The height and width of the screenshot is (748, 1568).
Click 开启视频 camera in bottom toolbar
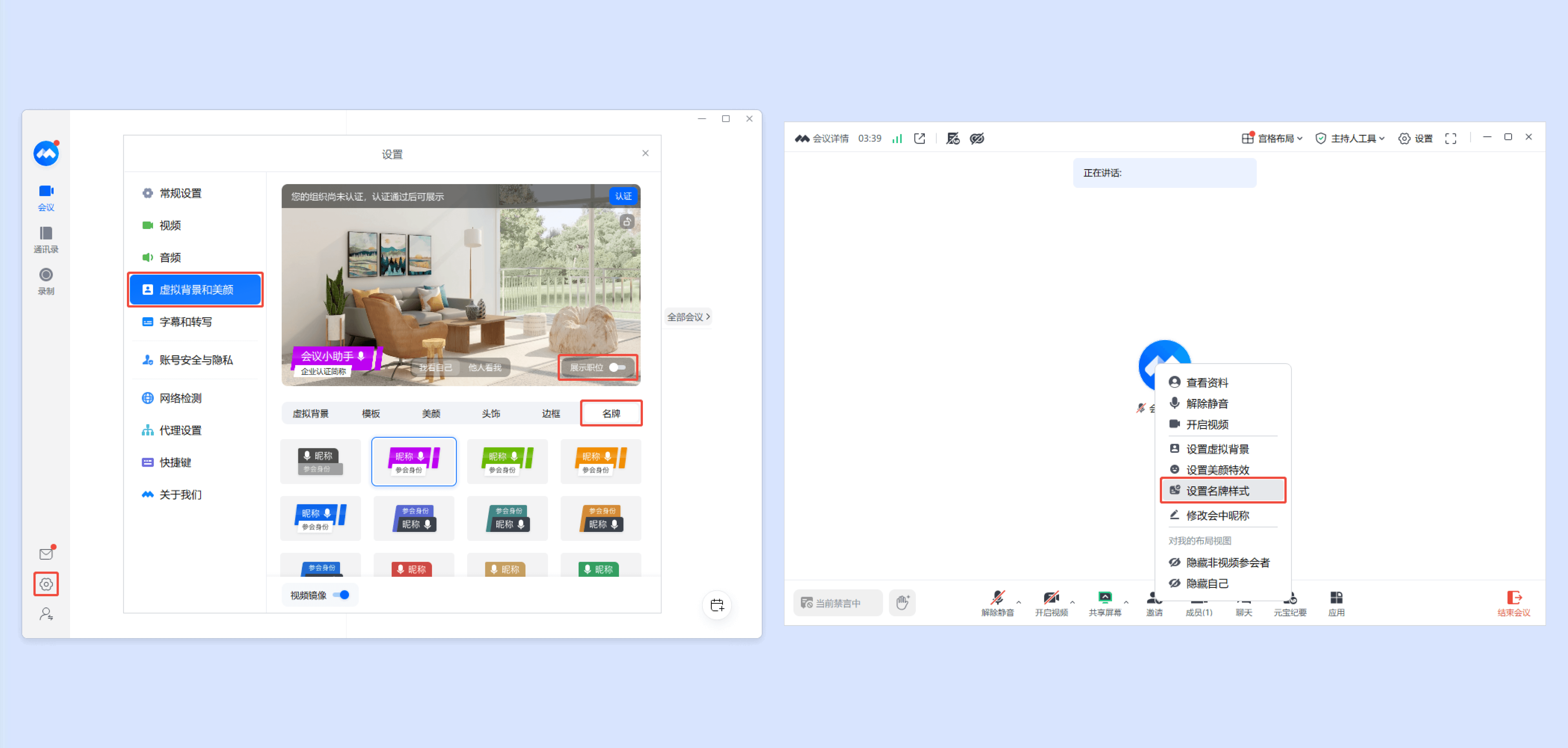tap(1051, 603)
